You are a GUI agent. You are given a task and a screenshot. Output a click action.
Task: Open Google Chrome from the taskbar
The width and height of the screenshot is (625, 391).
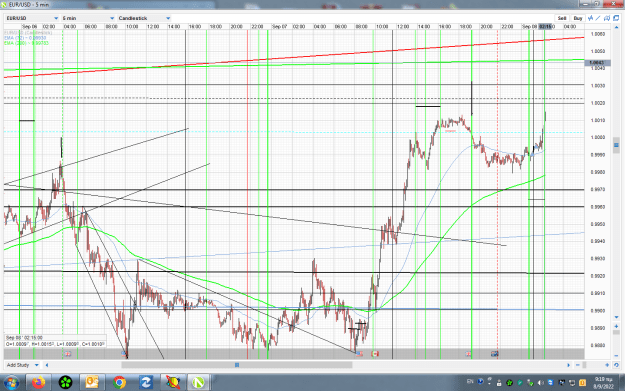pos(119,383)
